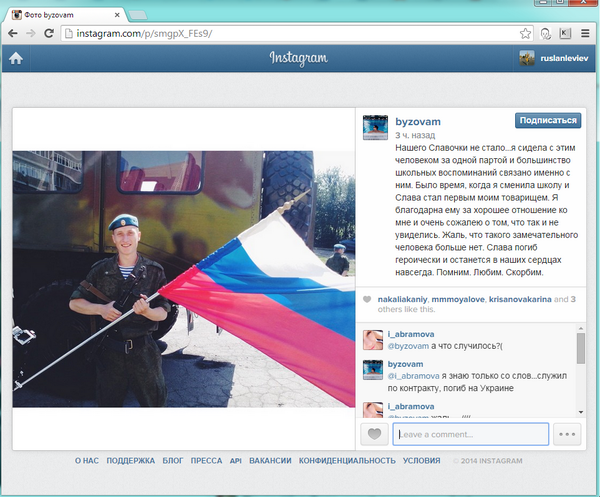Click the K extension icon

coord(565,33)
